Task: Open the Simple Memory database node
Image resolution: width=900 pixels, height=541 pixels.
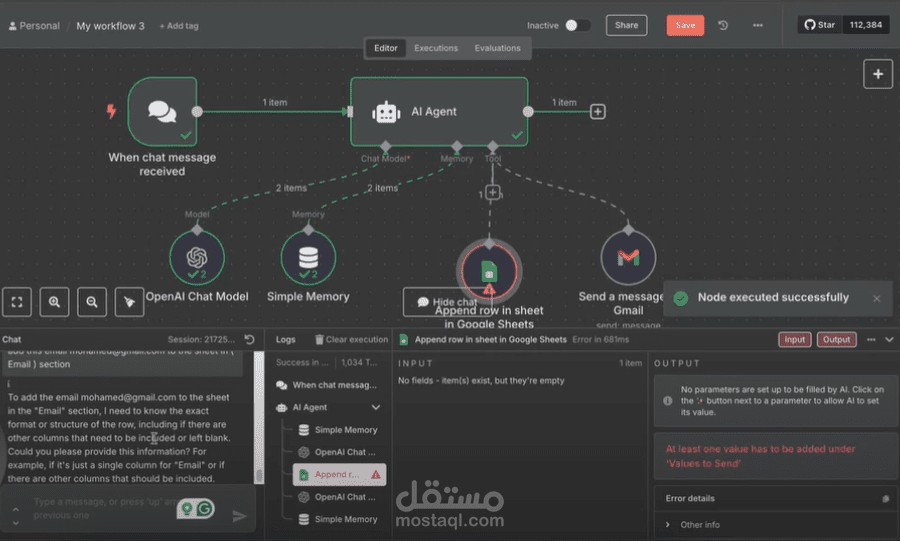Action: [x=308, y=258]
